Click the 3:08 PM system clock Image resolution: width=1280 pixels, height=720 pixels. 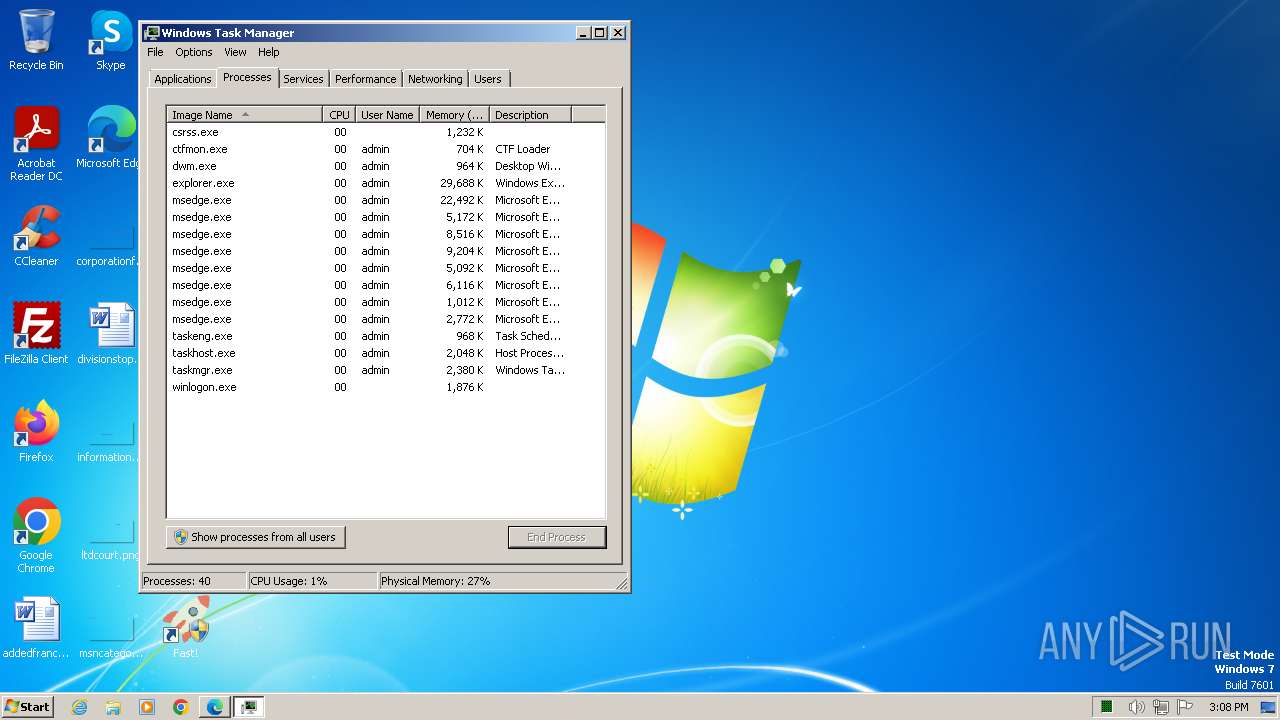tap(1228, 707)
